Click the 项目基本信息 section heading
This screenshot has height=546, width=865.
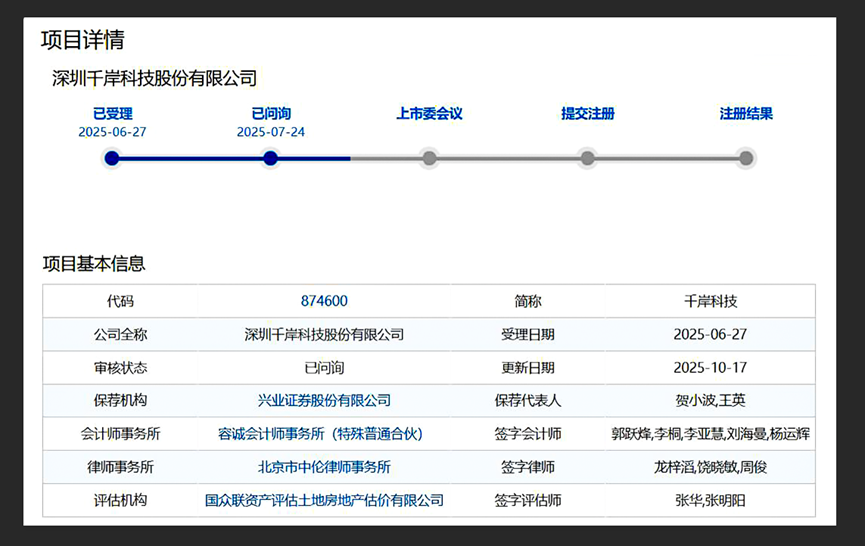pyautogui.click(x=94, y=264)
